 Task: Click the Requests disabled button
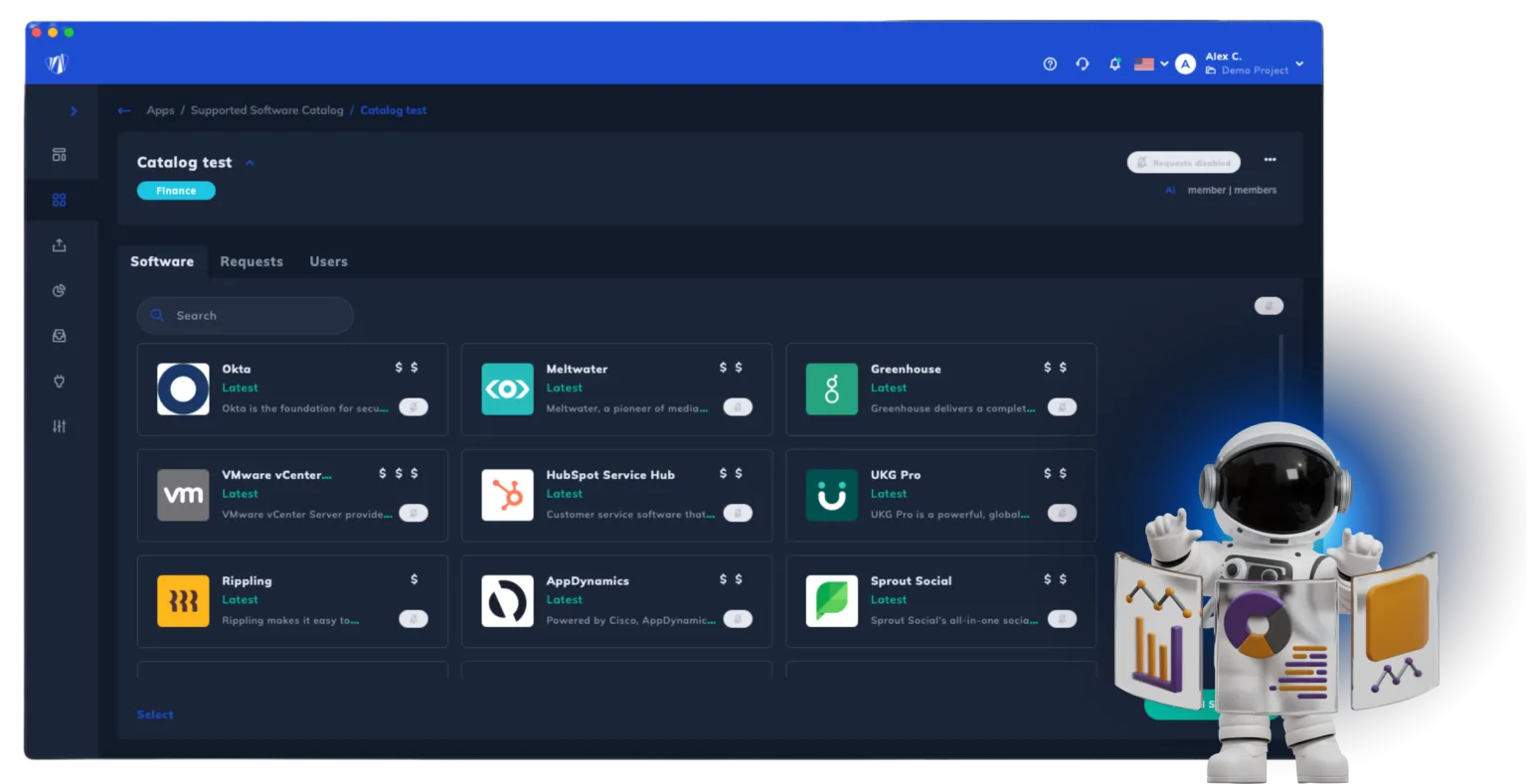1184,162
